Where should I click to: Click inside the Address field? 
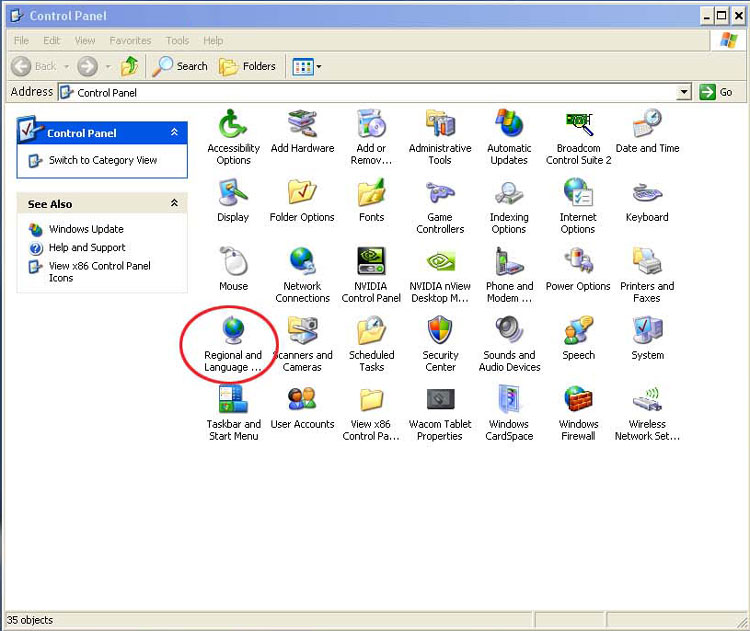click(x=368, y=92)
